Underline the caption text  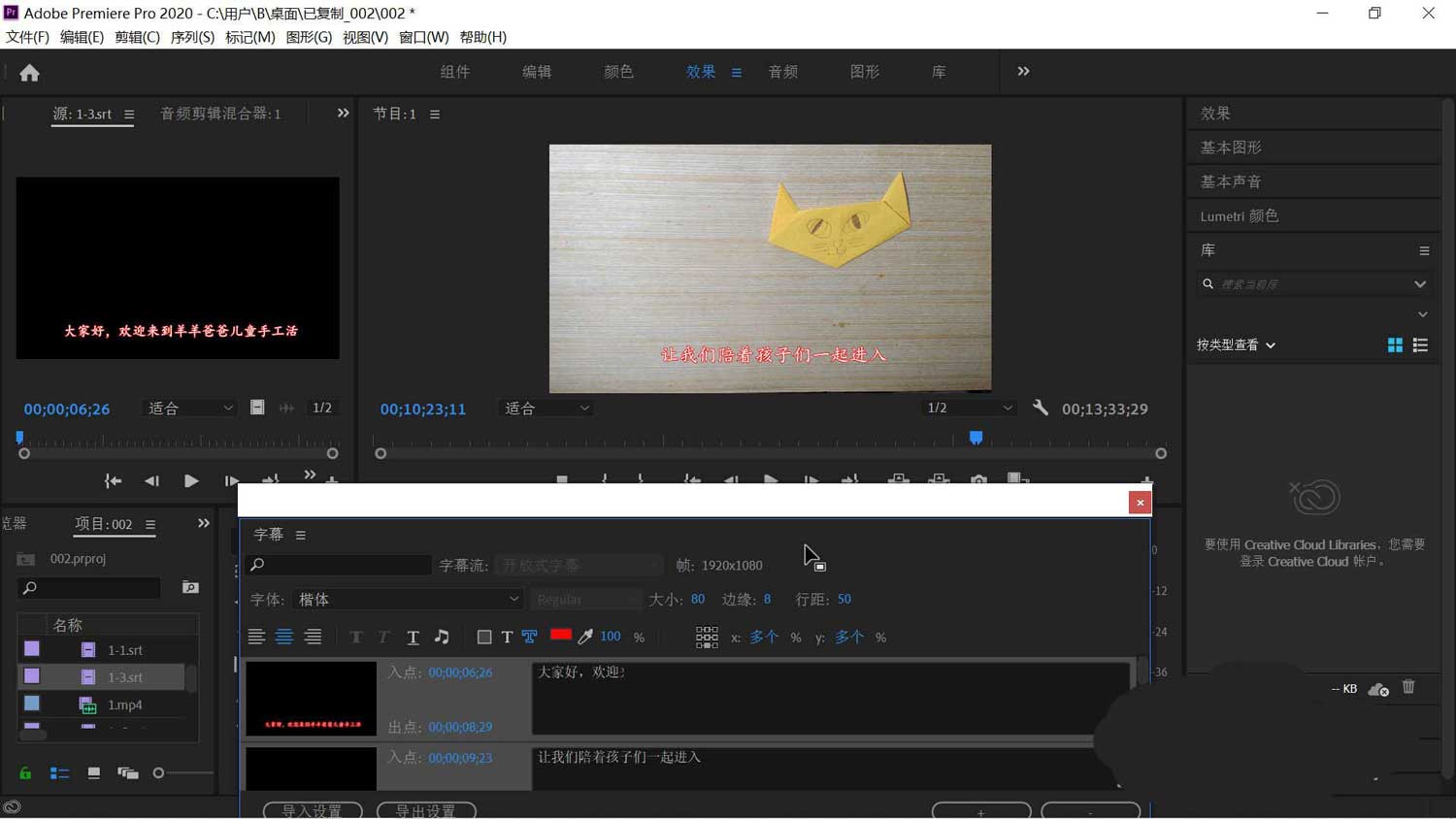pos(413,637)
